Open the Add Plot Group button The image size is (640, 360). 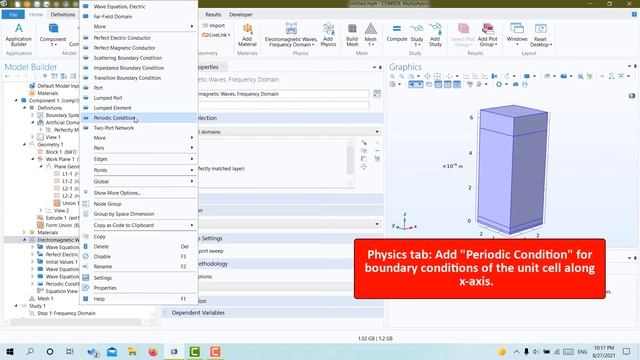[487, 34]
